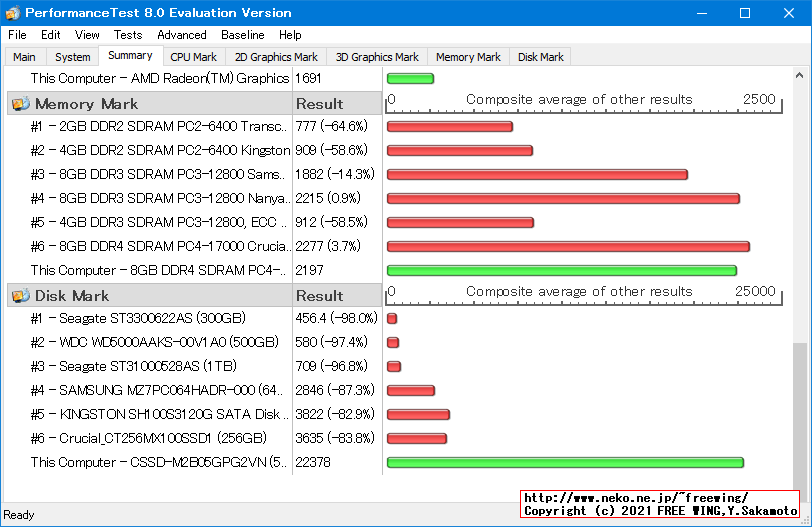Image resolution: width=812 pixels, height=527 pixels.
Task: Click the 'Ready' status bar text
Action: (19, 515)
